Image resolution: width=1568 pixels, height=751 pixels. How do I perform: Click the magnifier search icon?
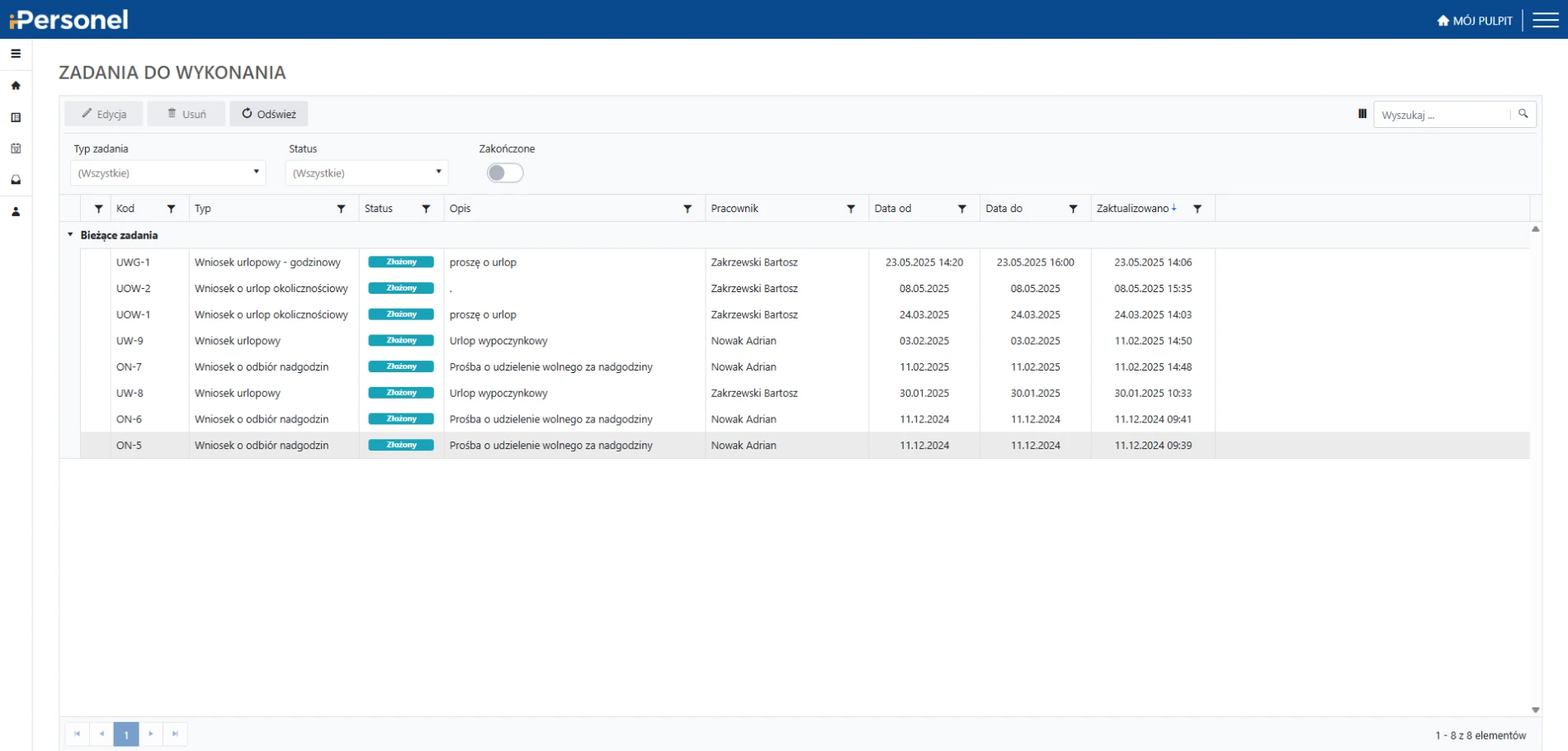pos(1523,114)
